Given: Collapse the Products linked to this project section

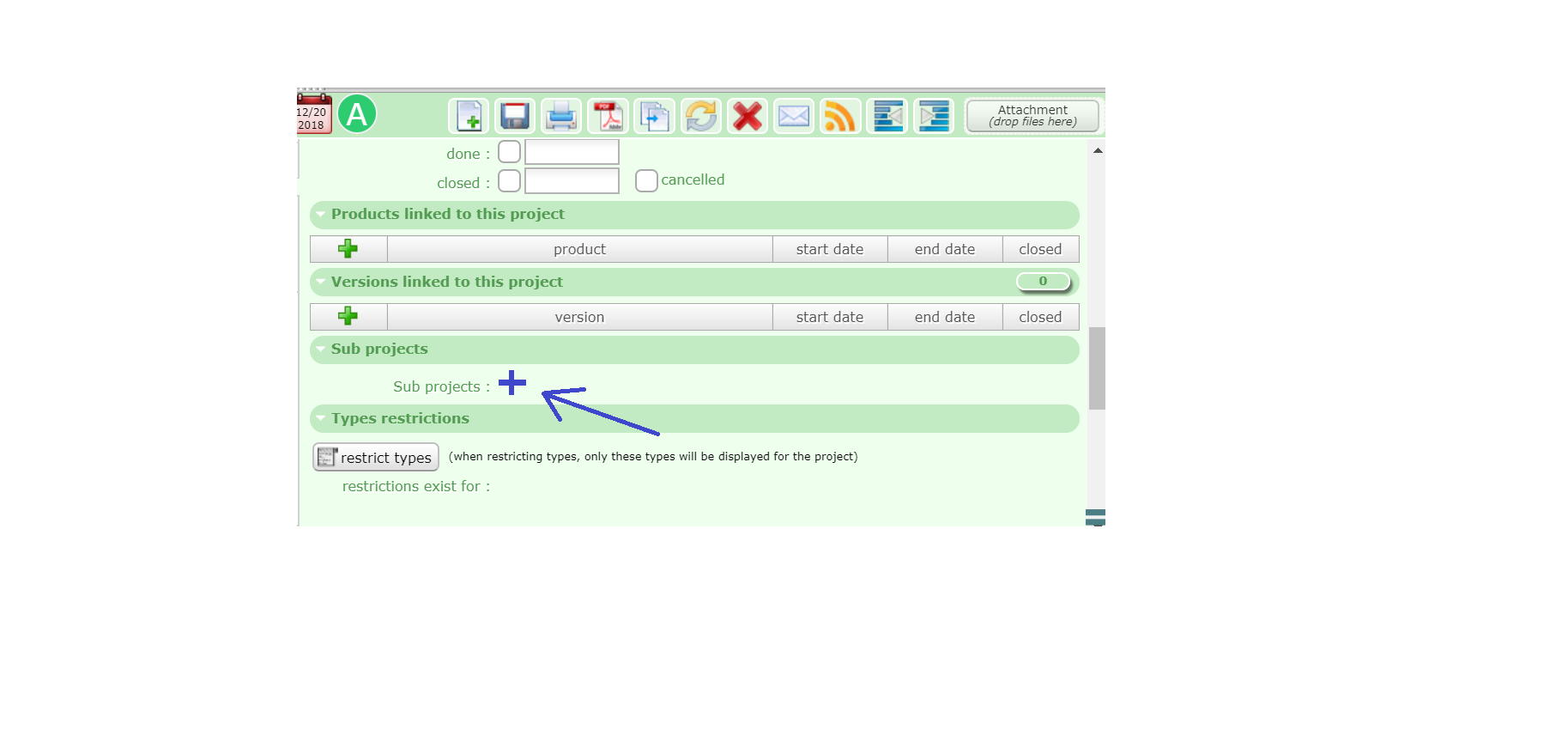Looking at the screenshot, I should click(320, 214).
